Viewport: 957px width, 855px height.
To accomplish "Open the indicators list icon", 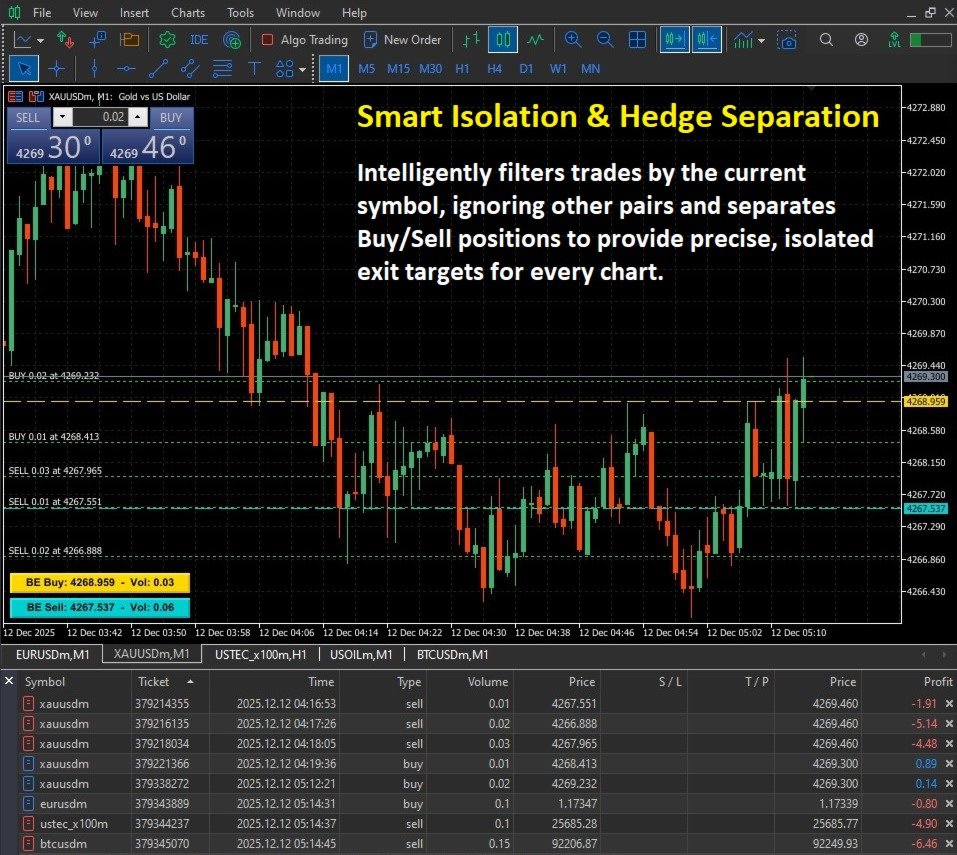I will pyautogui.click(x=743, y=40).
